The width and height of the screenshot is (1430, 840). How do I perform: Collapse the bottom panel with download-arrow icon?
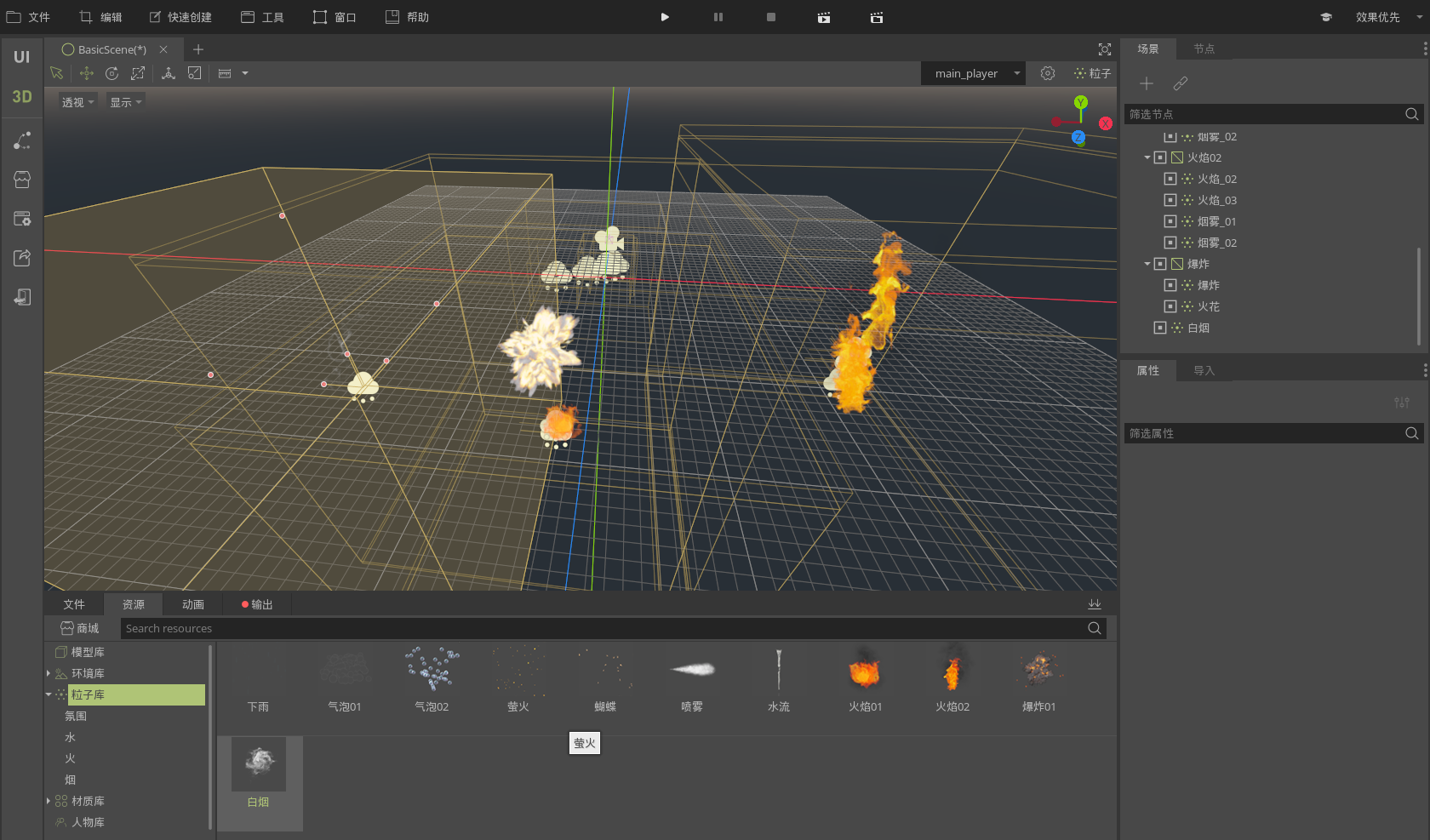[1095, 604]
